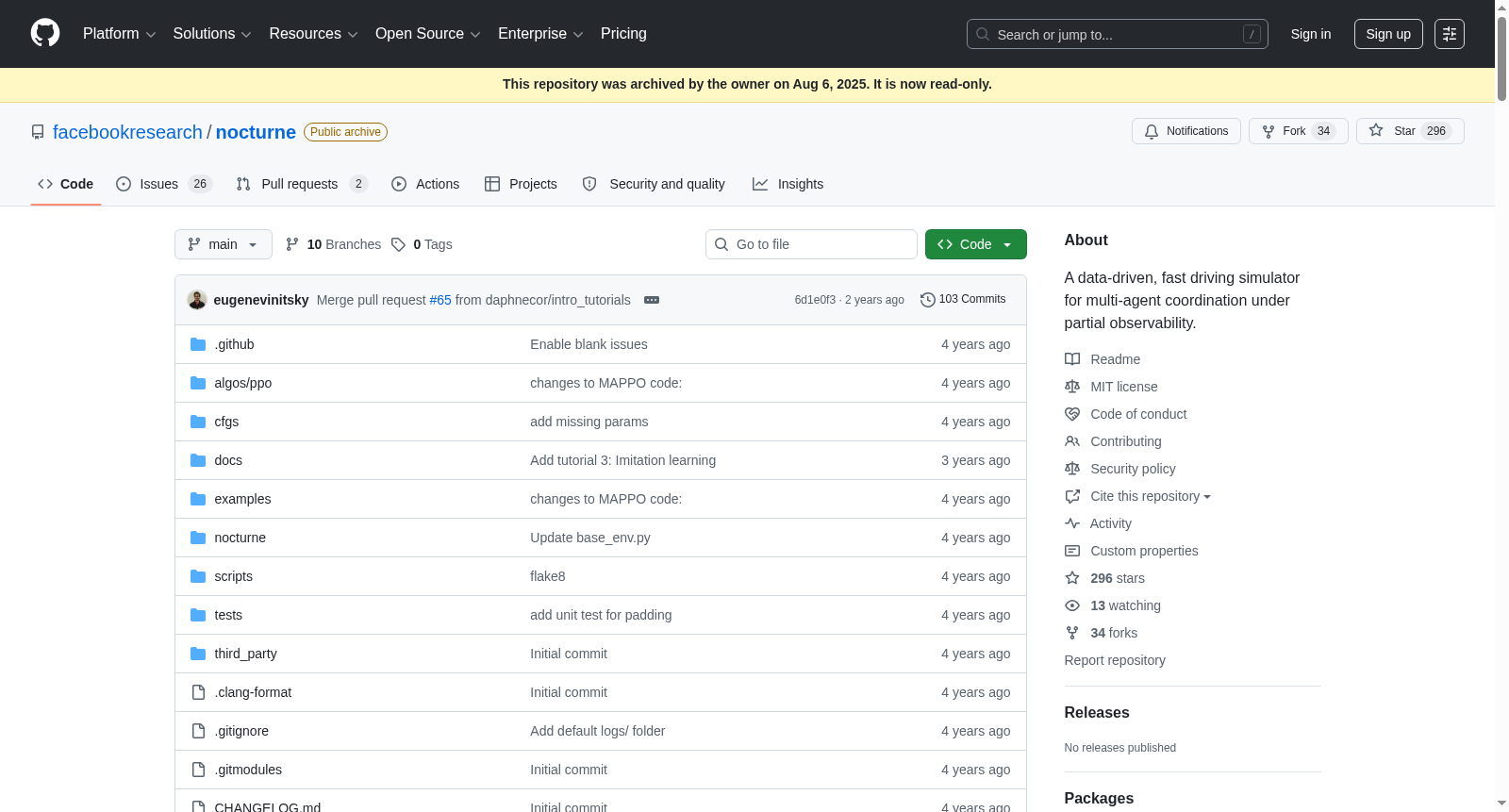1509x812 pixels.
Task: Open the 103 Commits history
Action: click(x=963, y=299)
